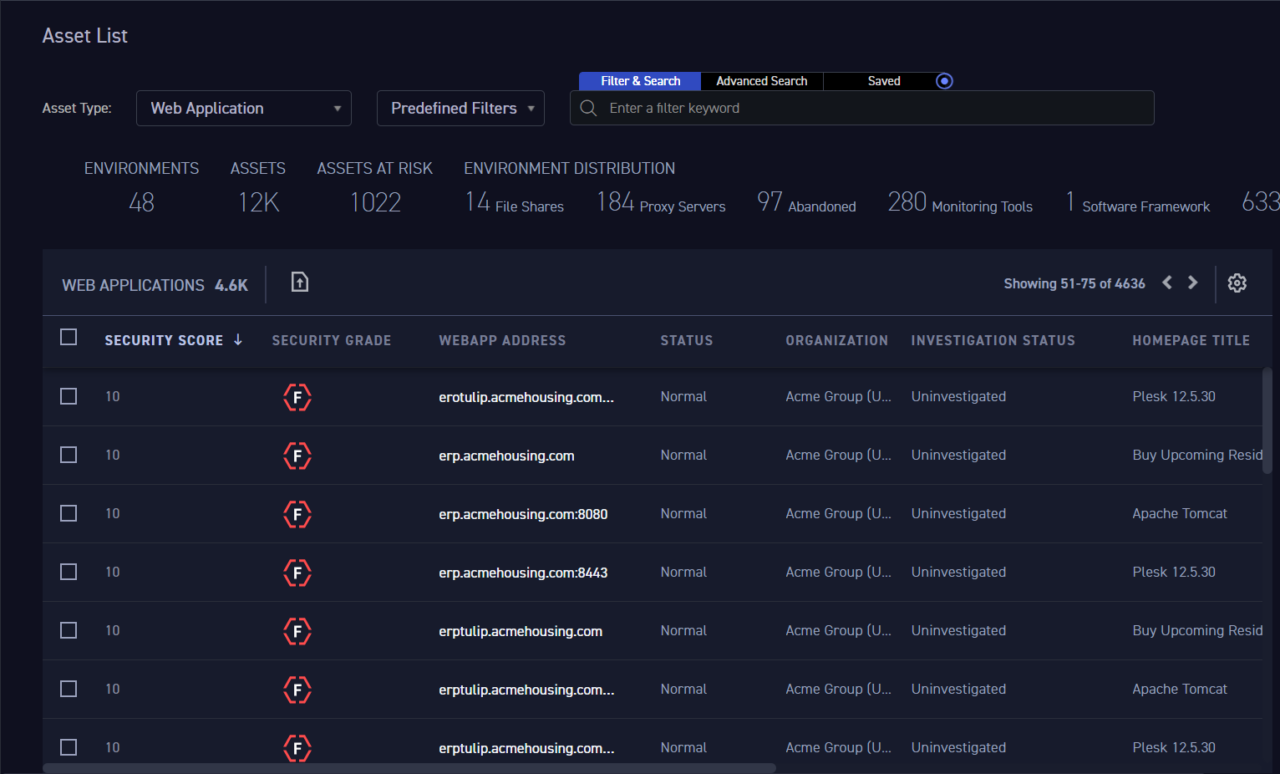Go to next page with right chevron arrow
This screenshot has height=774, width=1280.
pyautogui.click(x=1192, y=283)
